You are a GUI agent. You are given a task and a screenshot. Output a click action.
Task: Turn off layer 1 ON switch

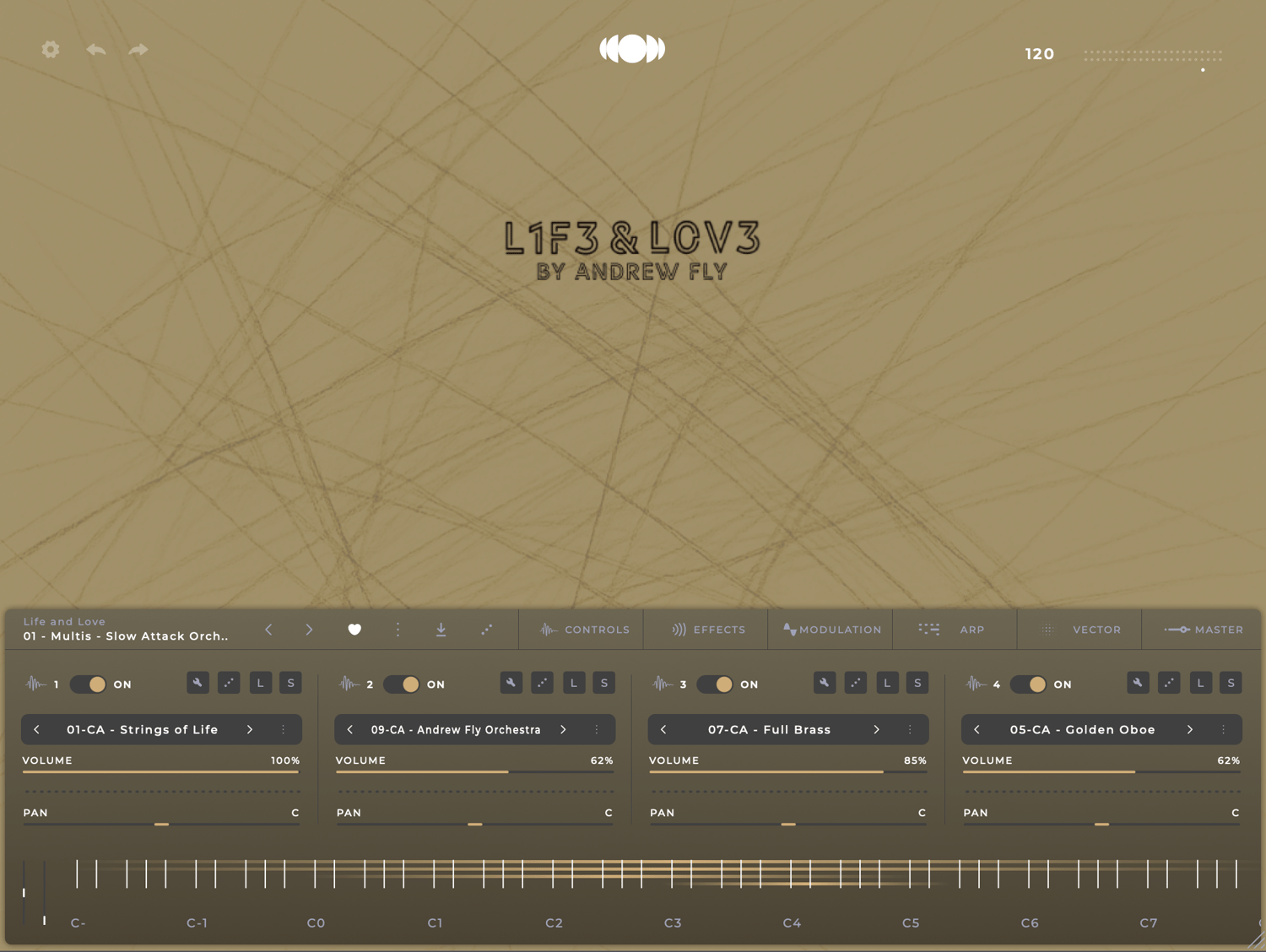(88, 684)
